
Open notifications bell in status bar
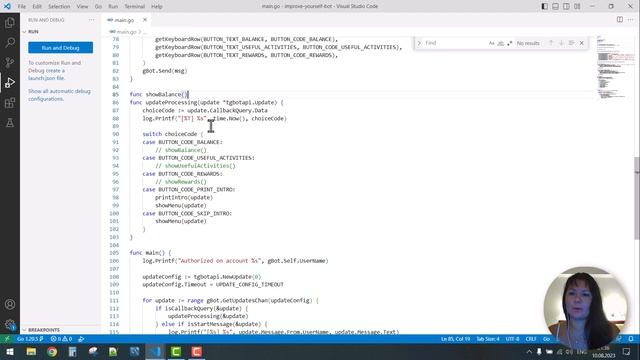click(x=631, y=339)
